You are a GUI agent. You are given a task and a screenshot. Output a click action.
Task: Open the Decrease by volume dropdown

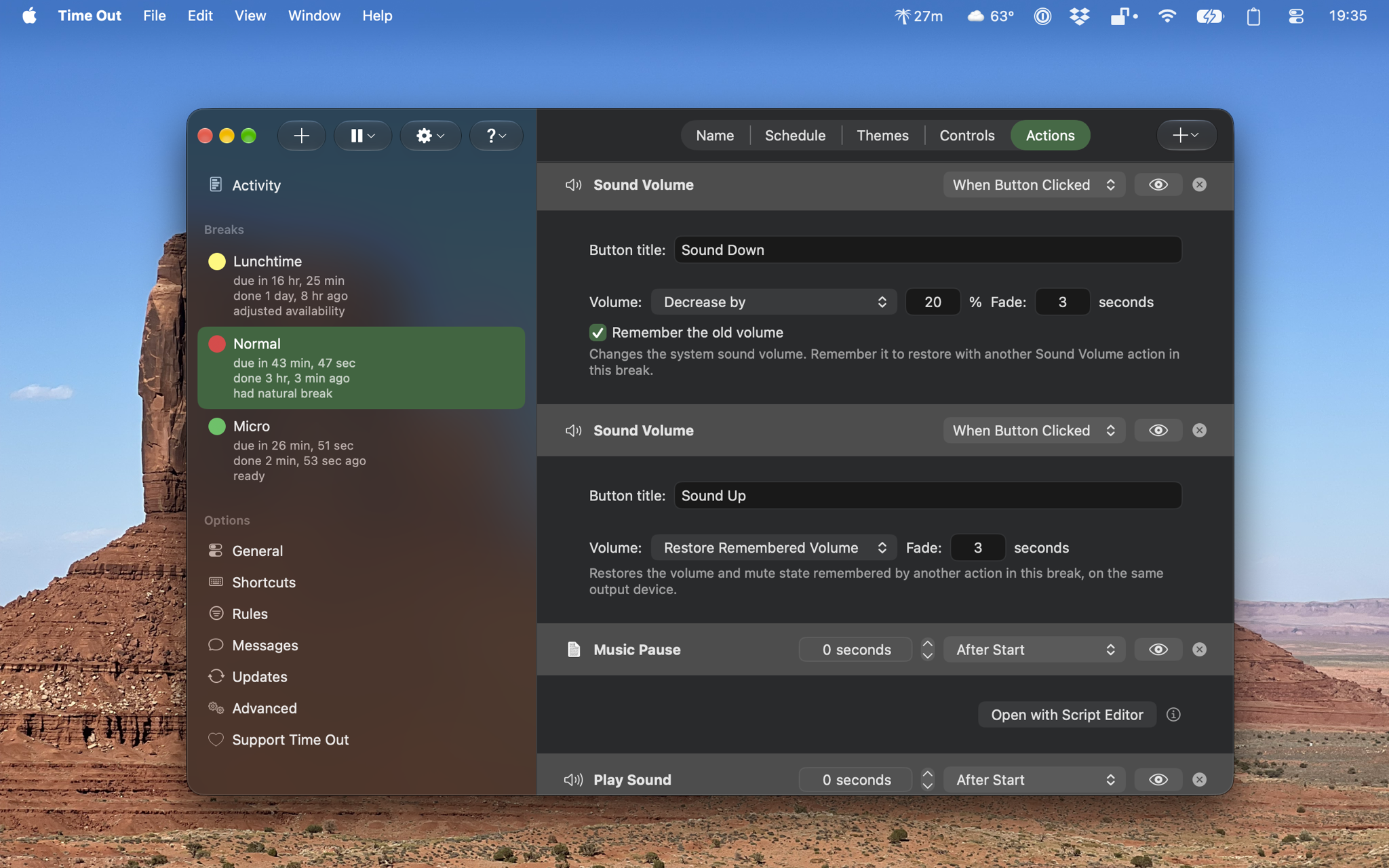(774, 302)
